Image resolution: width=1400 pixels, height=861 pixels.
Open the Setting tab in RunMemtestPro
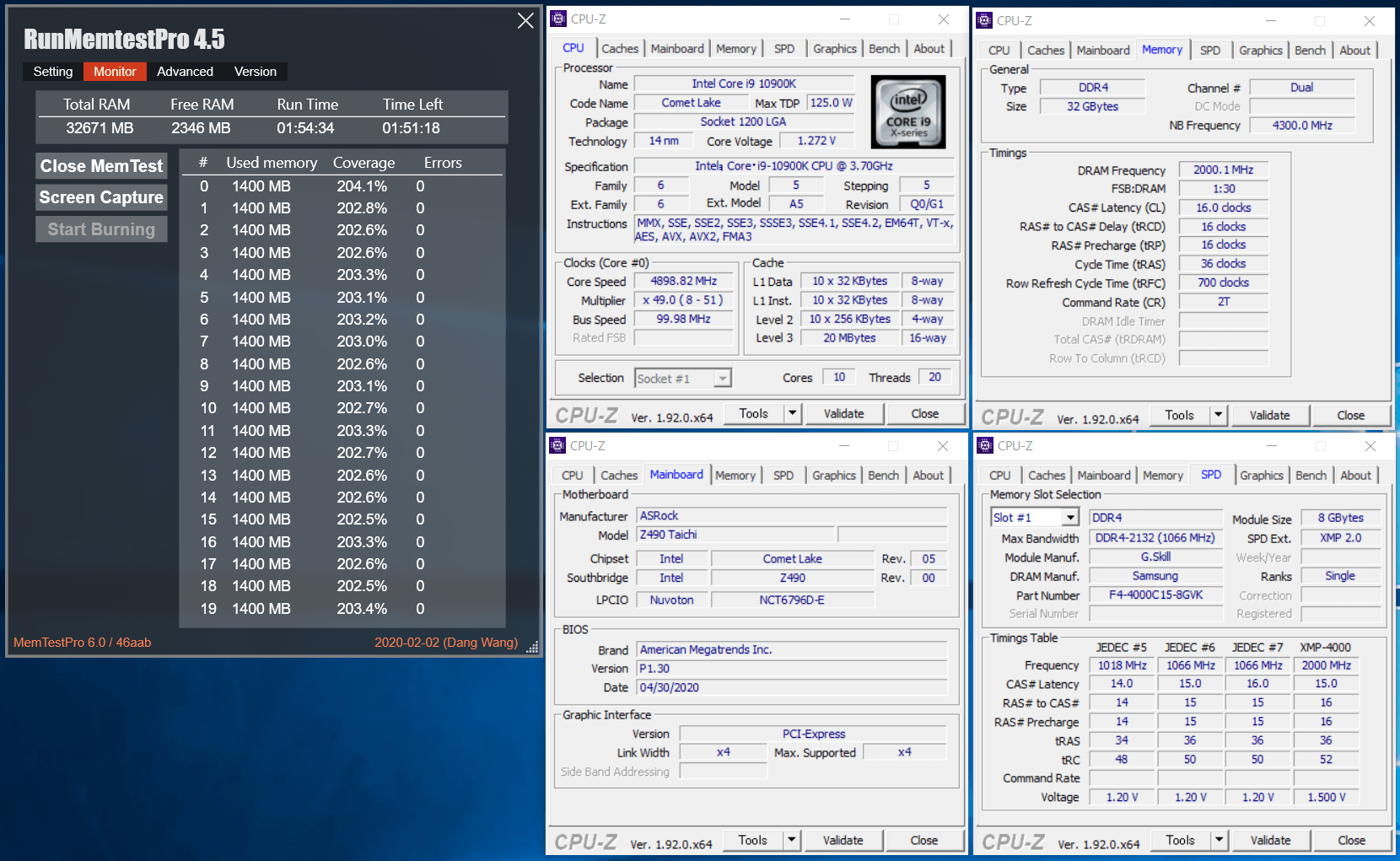(x=53, y=72)
